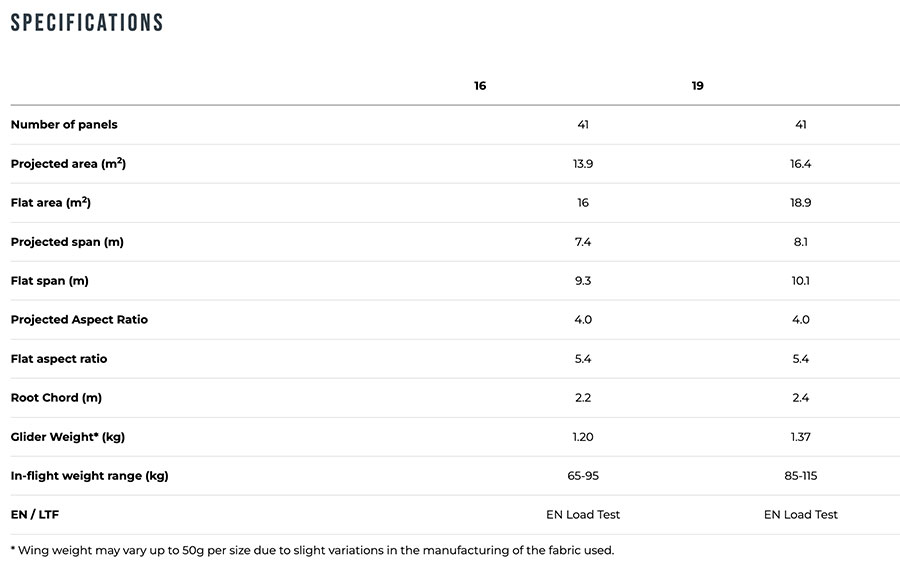Select the size 19 column header
Screen dimensions: 900x573
point(697,86)
